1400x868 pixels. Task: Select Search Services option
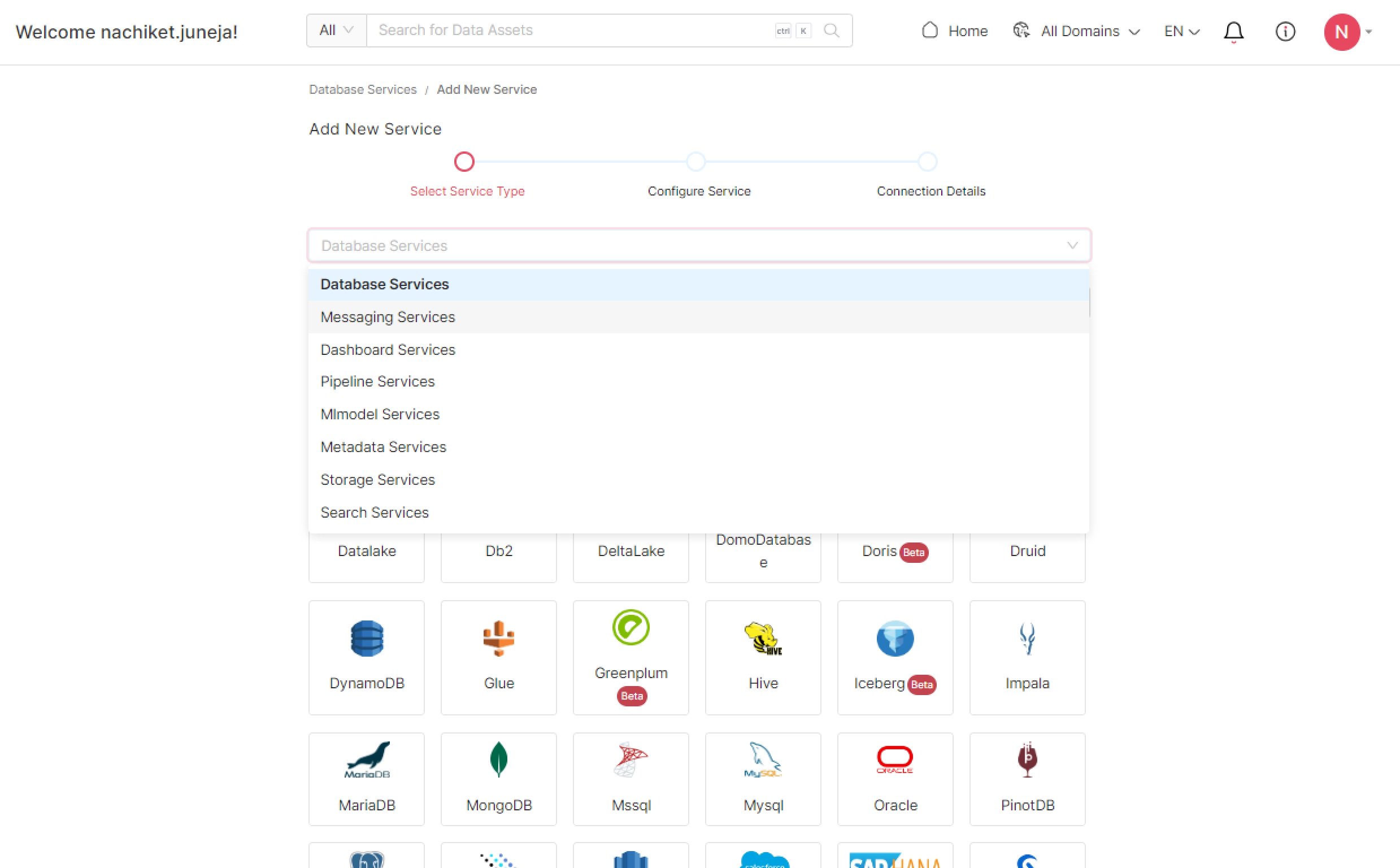pyautogui.click(x=699, y=512)
